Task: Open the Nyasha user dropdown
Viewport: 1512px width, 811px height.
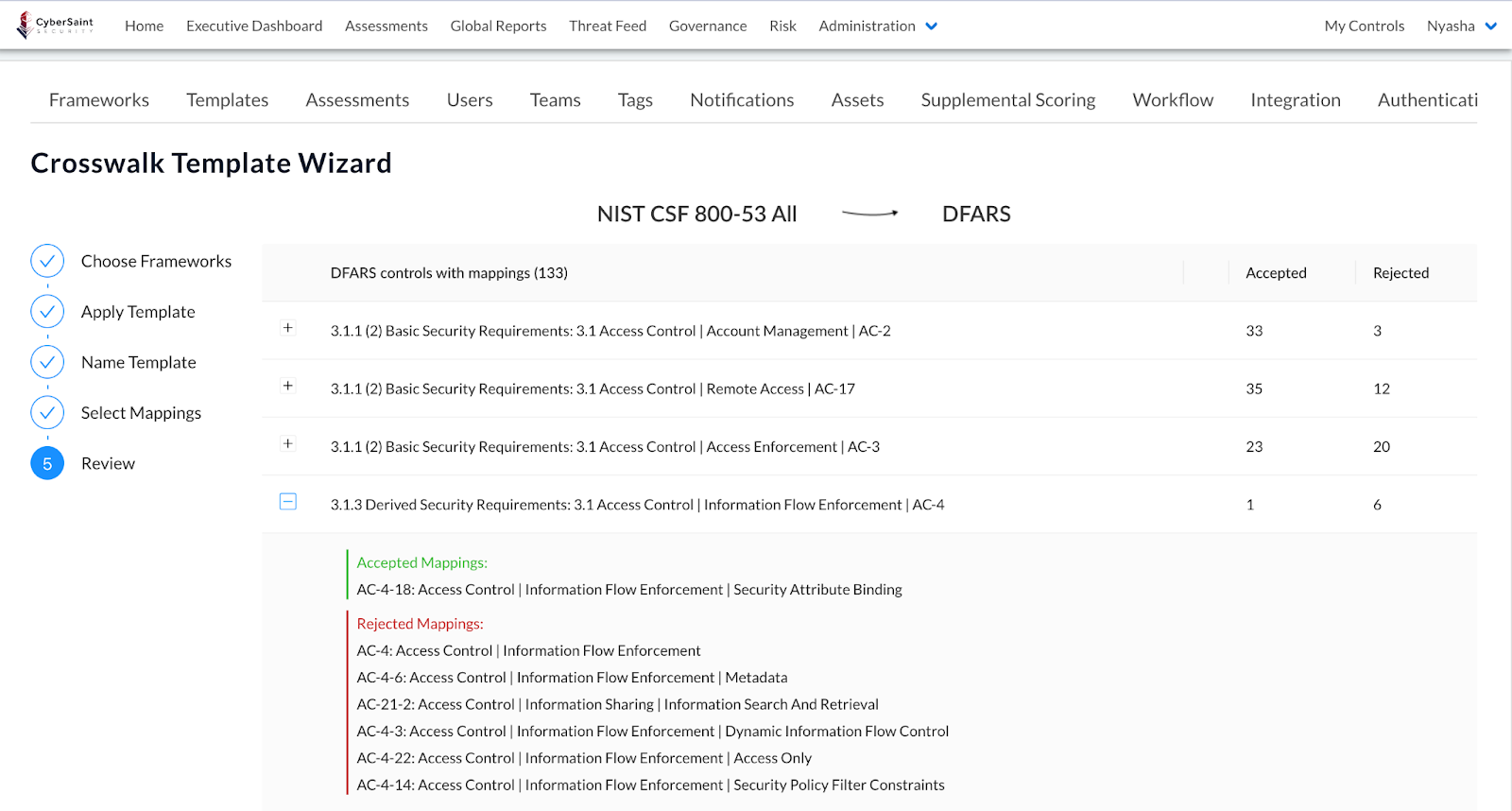Action: click(x=1462, y=26)
